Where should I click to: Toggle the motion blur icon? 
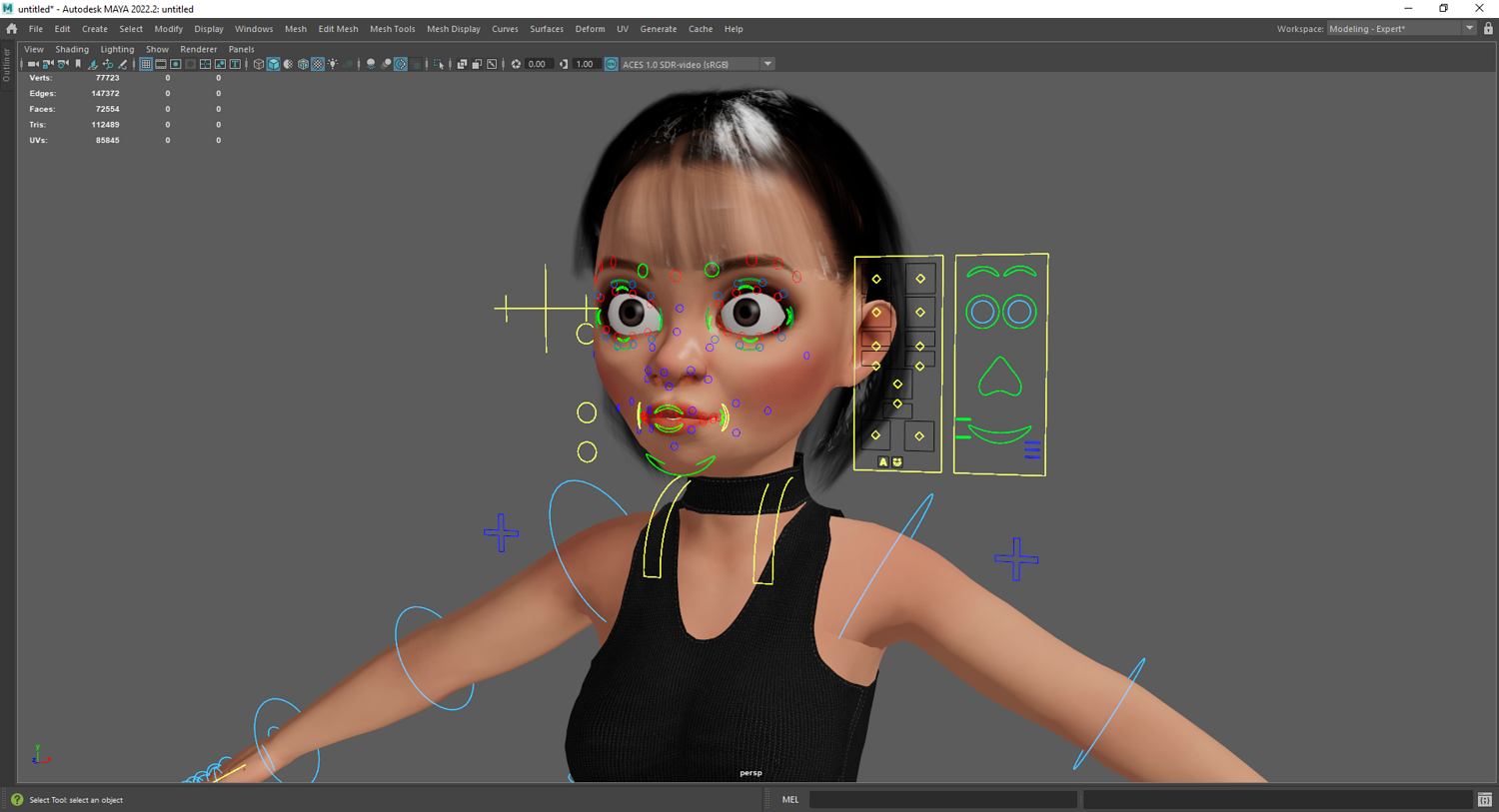387,64
